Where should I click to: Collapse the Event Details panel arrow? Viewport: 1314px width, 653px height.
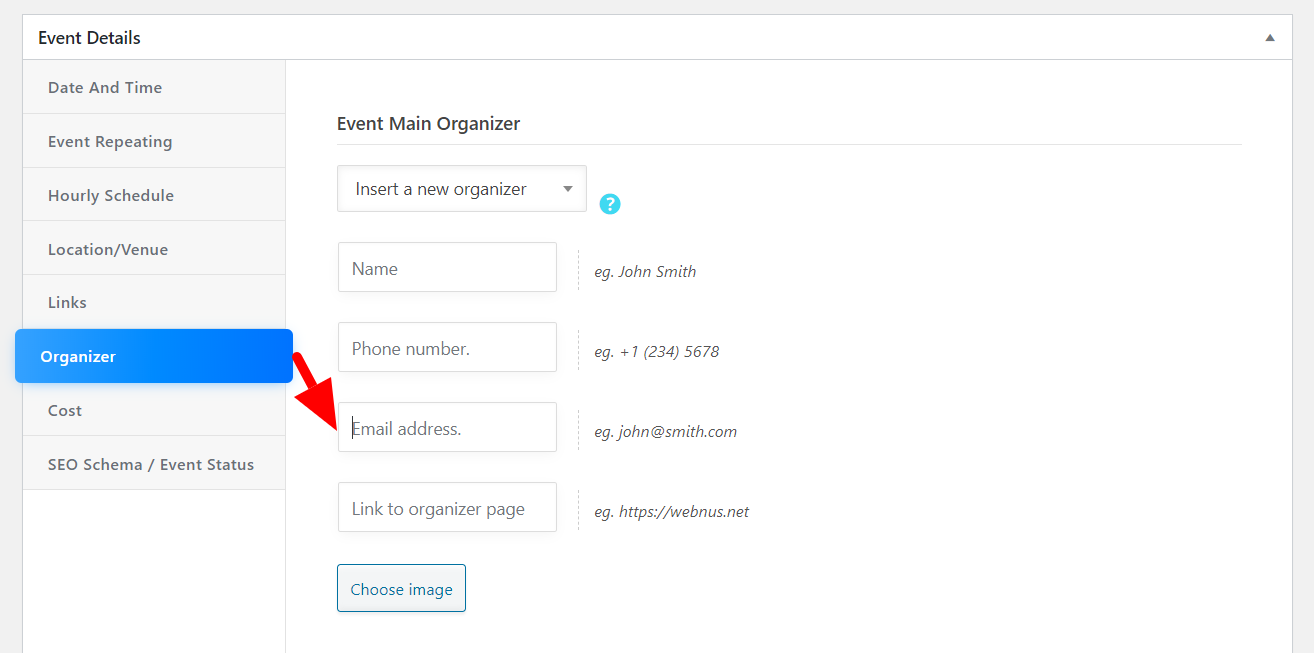tap(1270, 38)
